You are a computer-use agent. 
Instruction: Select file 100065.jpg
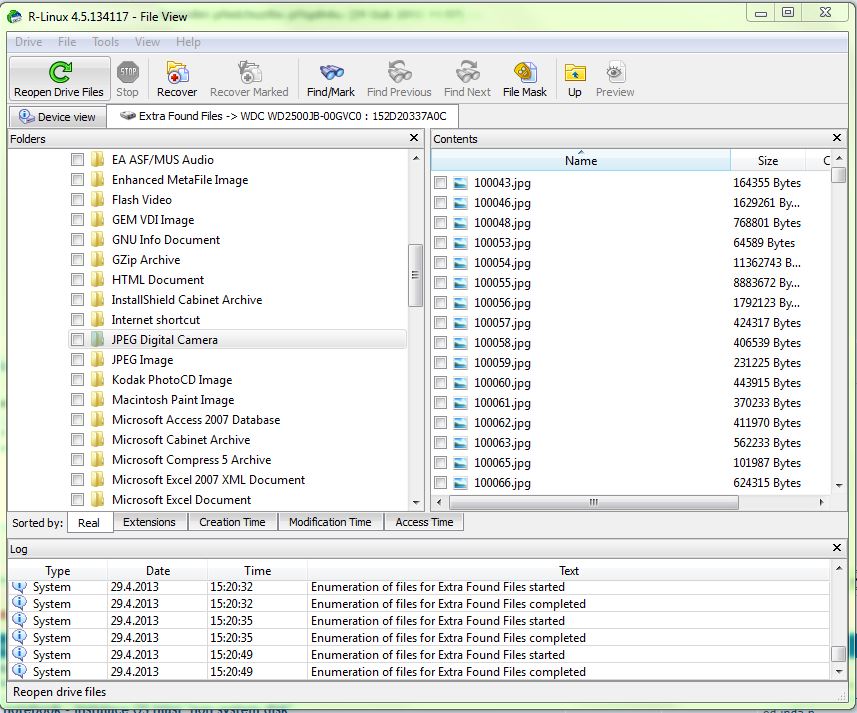click(x=502, y=463)
